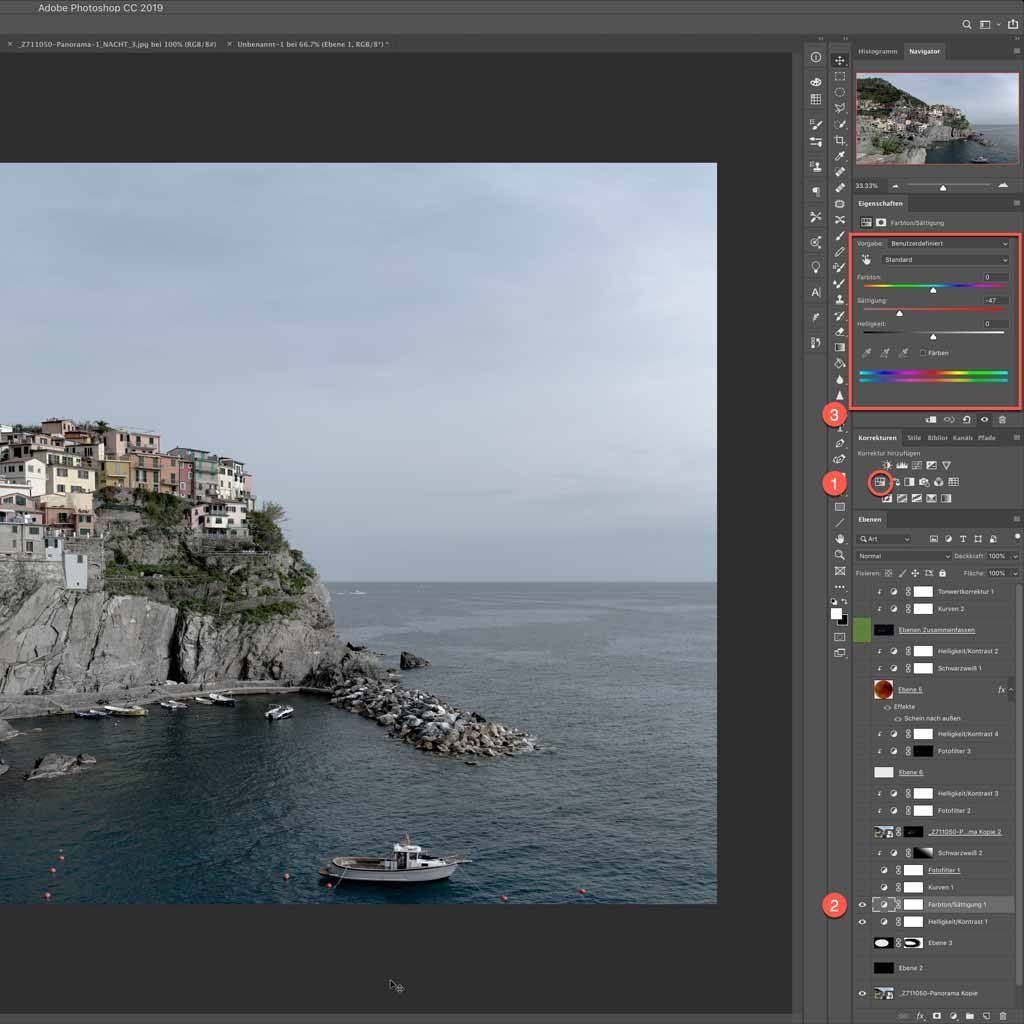
Task: Reset adjustment to defaults in Eigenschaften
Action: (x=967, y=420)
